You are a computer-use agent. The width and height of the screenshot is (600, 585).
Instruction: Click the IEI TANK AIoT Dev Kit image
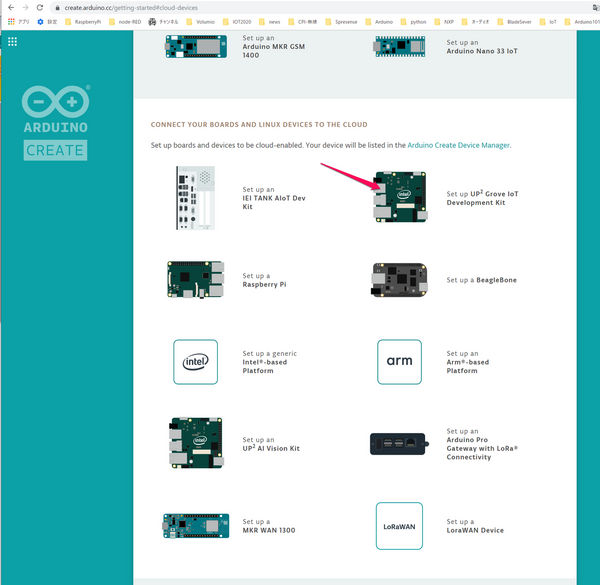click(x=196, y=198)
